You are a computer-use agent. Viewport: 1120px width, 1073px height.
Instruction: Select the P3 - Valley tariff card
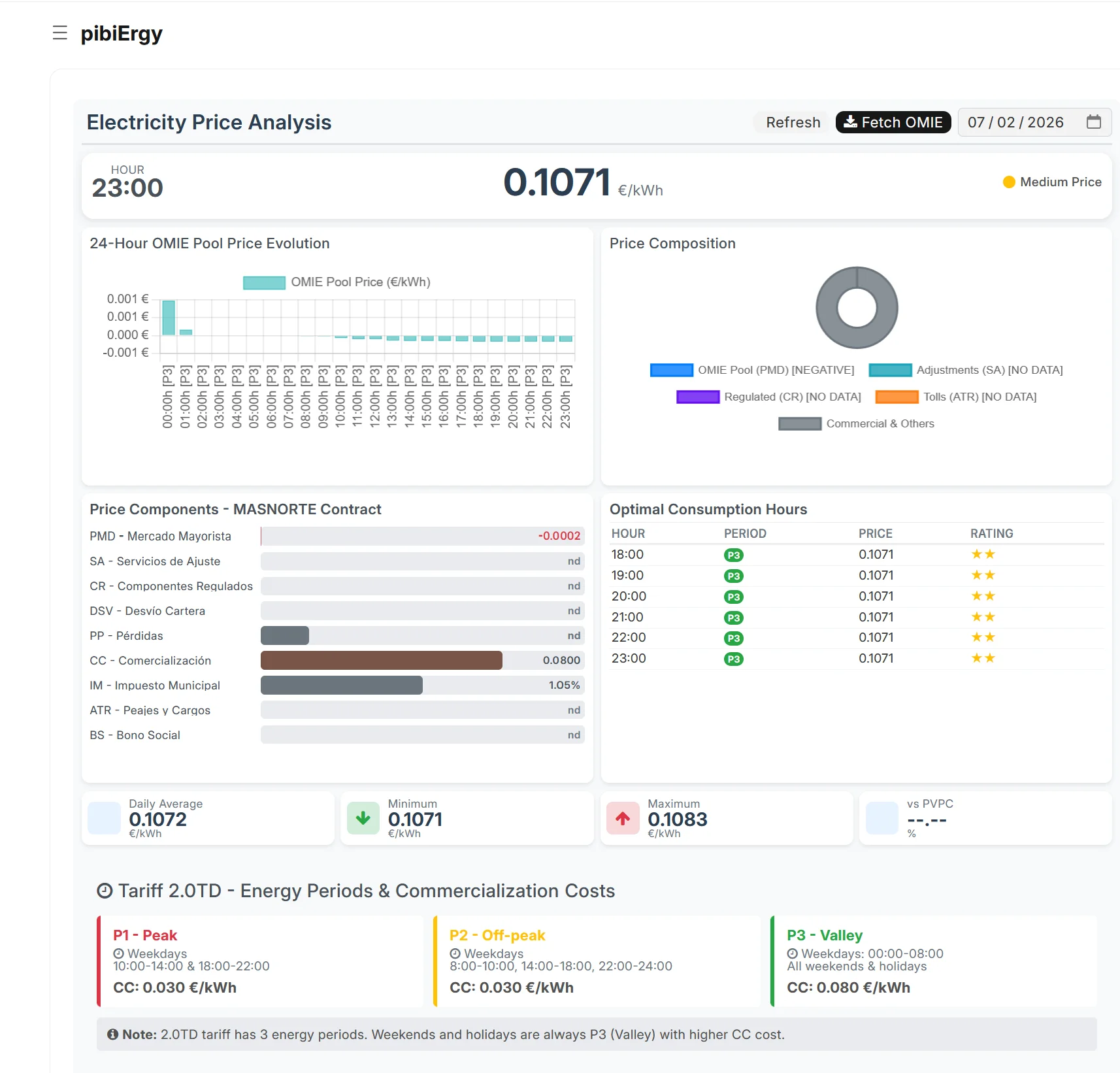(x=933, y=961)
